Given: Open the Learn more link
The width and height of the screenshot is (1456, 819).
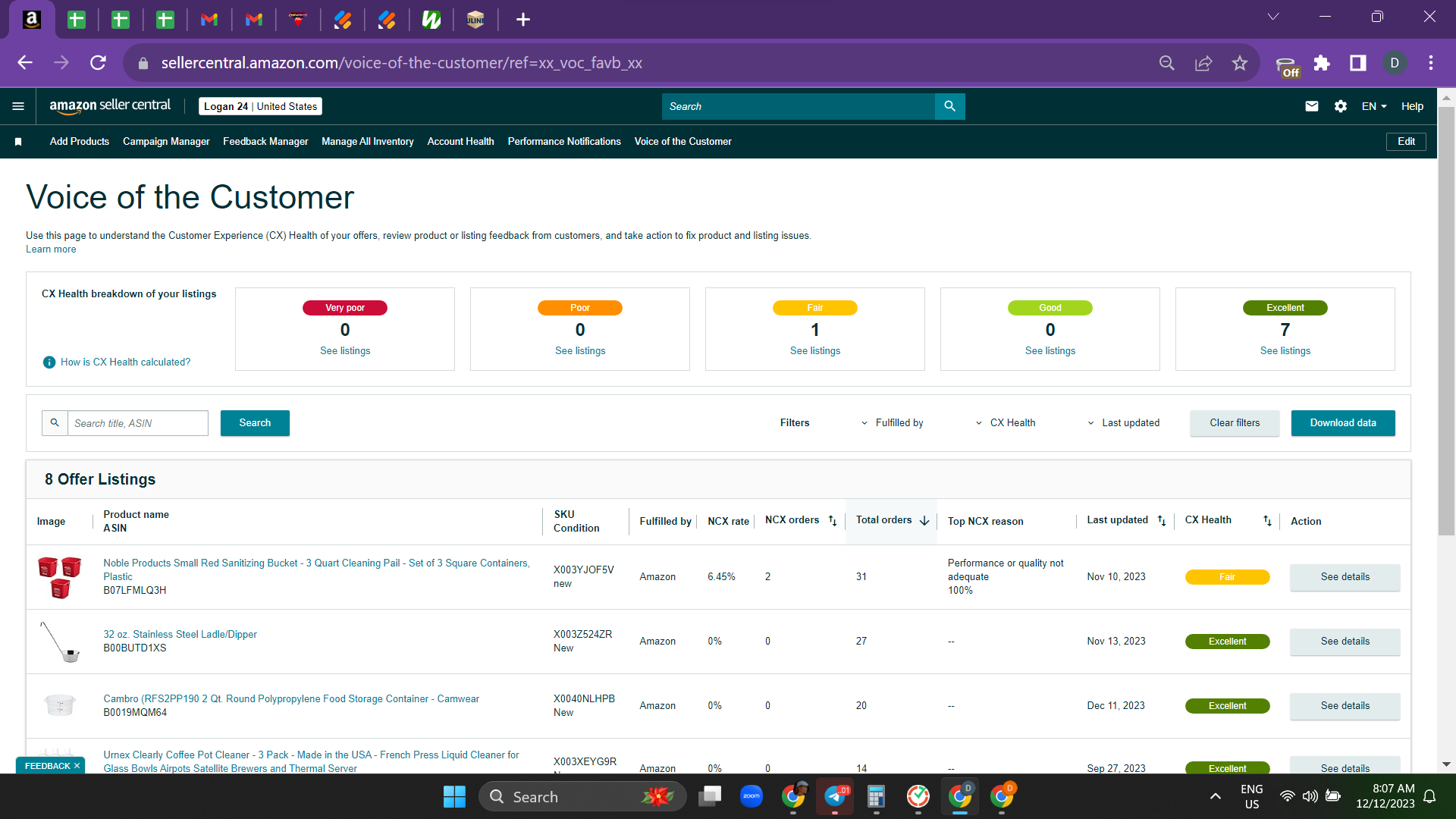Looking at the screenshot, I should (x=51, y=249).
